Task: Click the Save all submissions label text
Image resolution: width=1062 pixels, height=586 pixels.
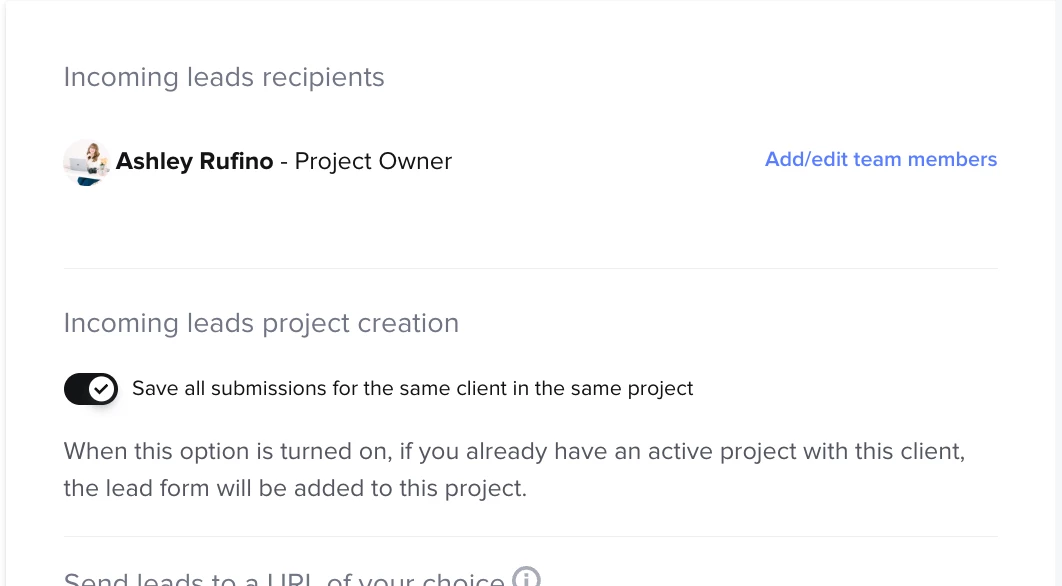Action: click(412, 389)
